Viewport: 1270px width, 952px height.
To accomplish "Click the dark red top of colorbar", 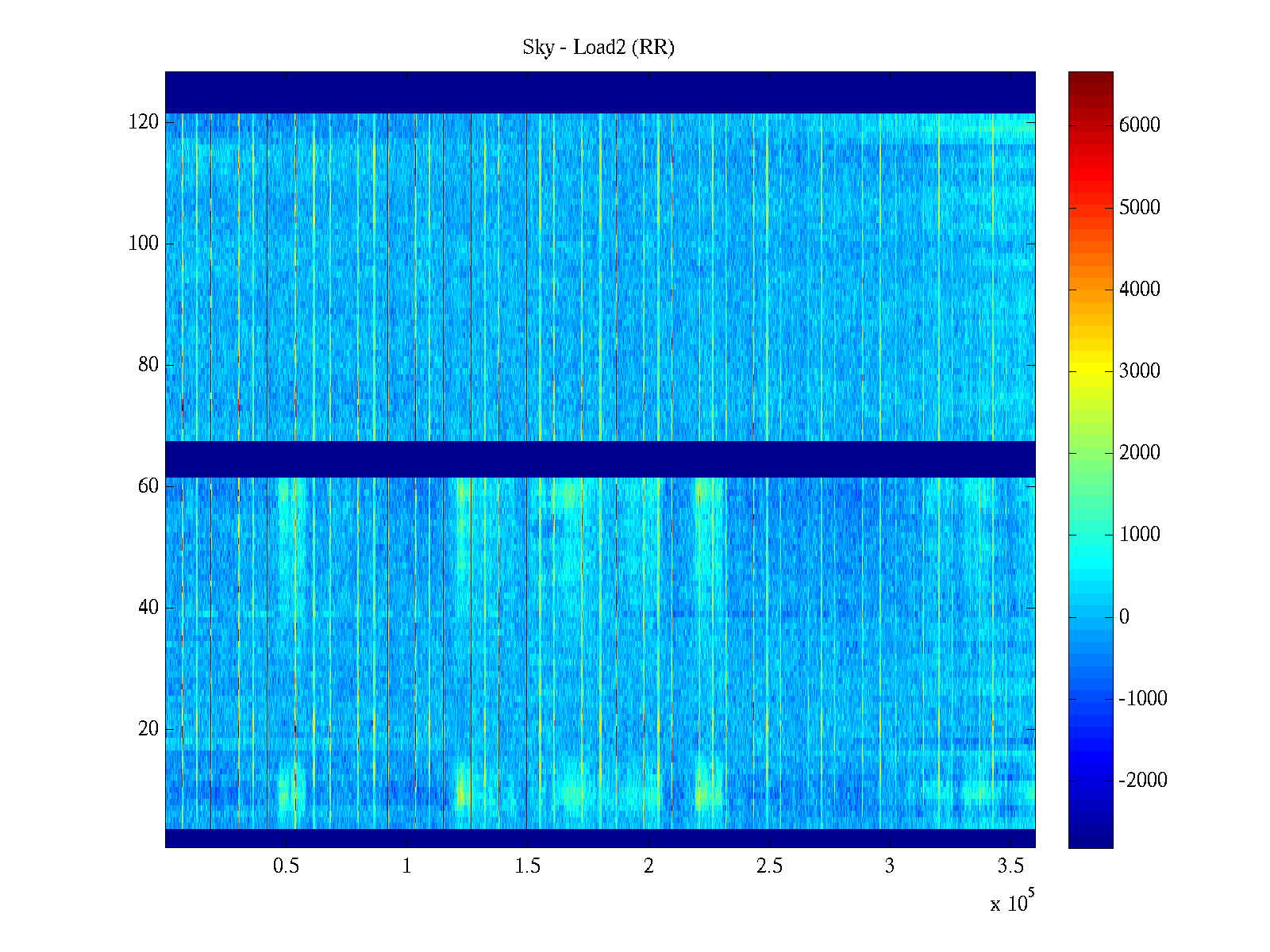I will click(1091, 79).
